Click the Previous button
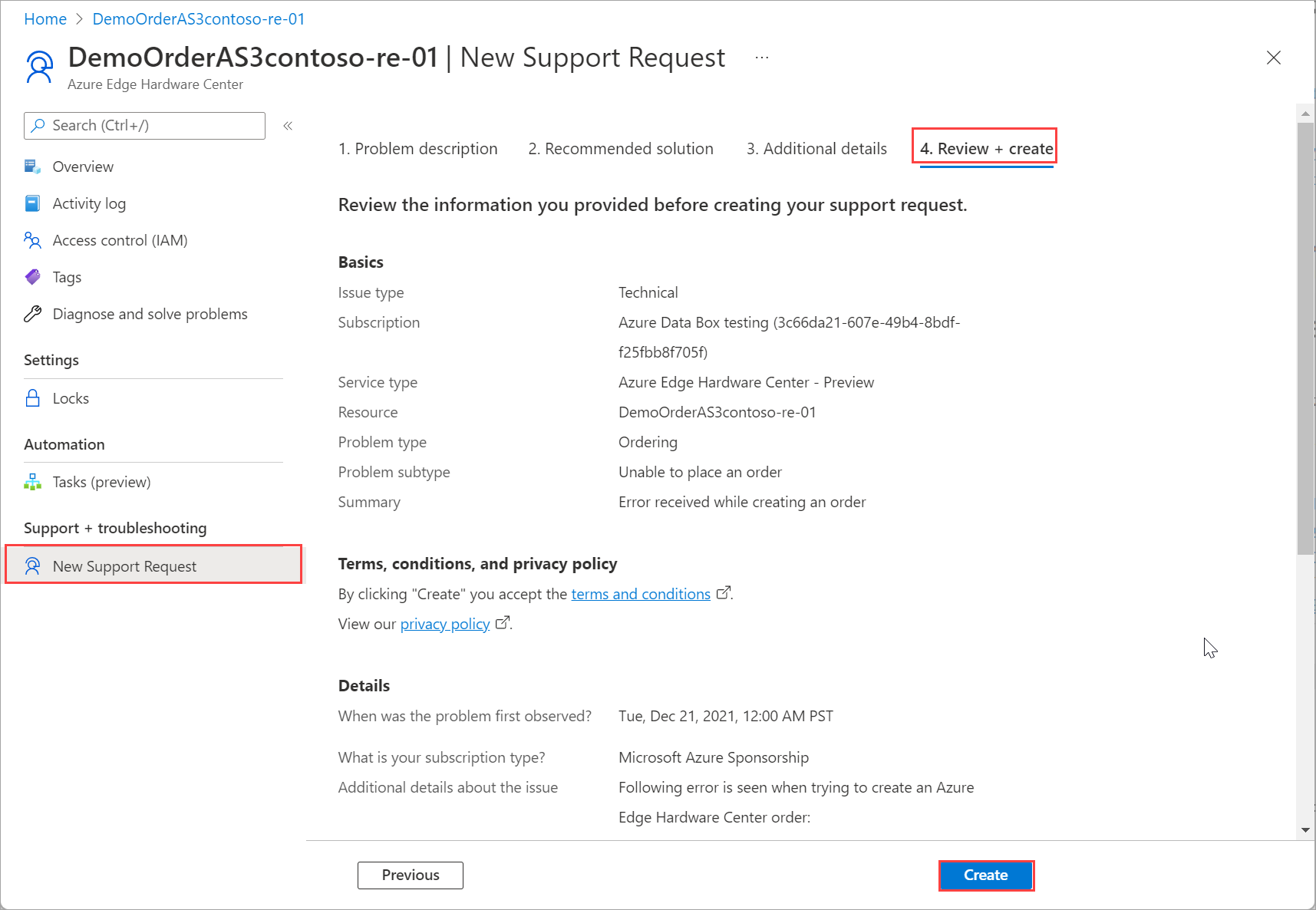Viewport: 1316px width, 910px height. (x=411, y=875)
